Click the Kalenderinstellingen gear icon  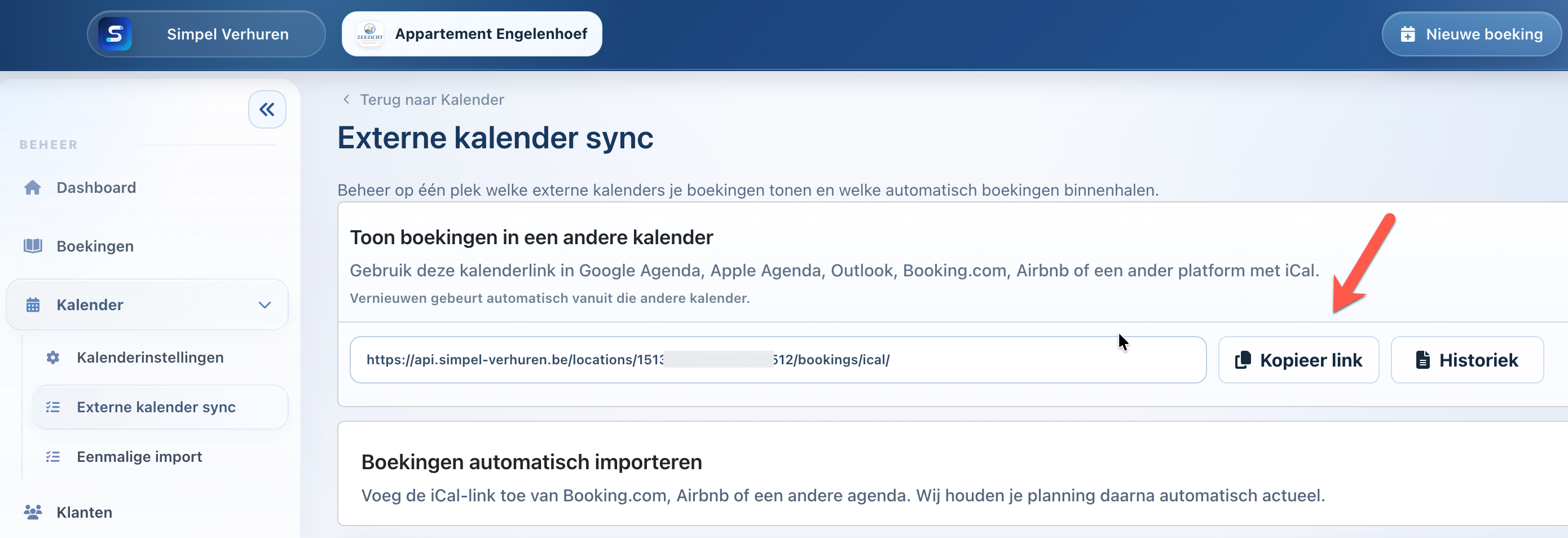[53, 358]
